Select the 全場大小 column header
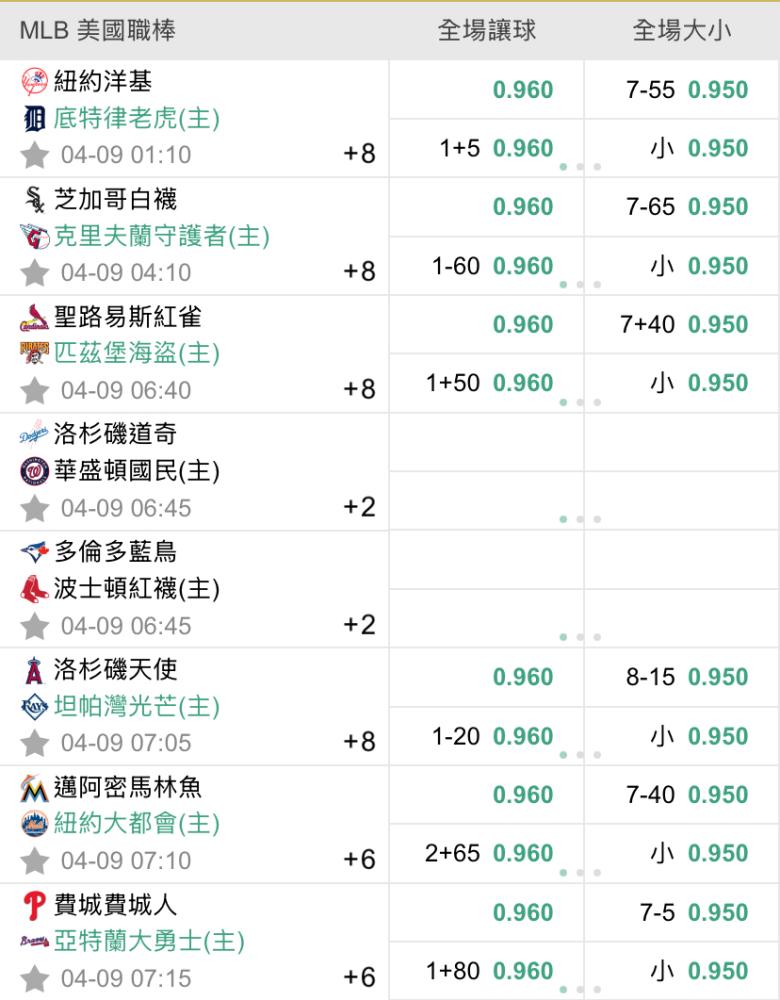The height and width of the screenshot is (1000, 780). click(681, 31)
